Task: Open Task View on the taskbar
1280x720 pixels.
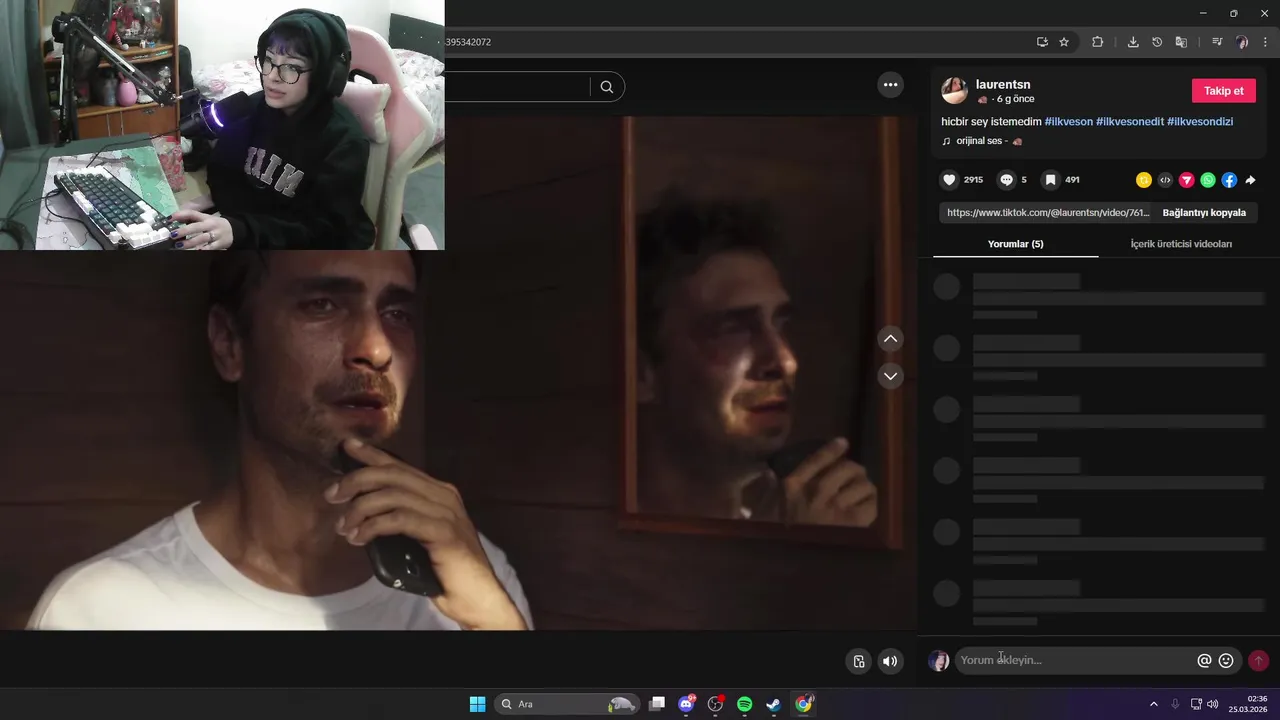Action: [657, 704]
